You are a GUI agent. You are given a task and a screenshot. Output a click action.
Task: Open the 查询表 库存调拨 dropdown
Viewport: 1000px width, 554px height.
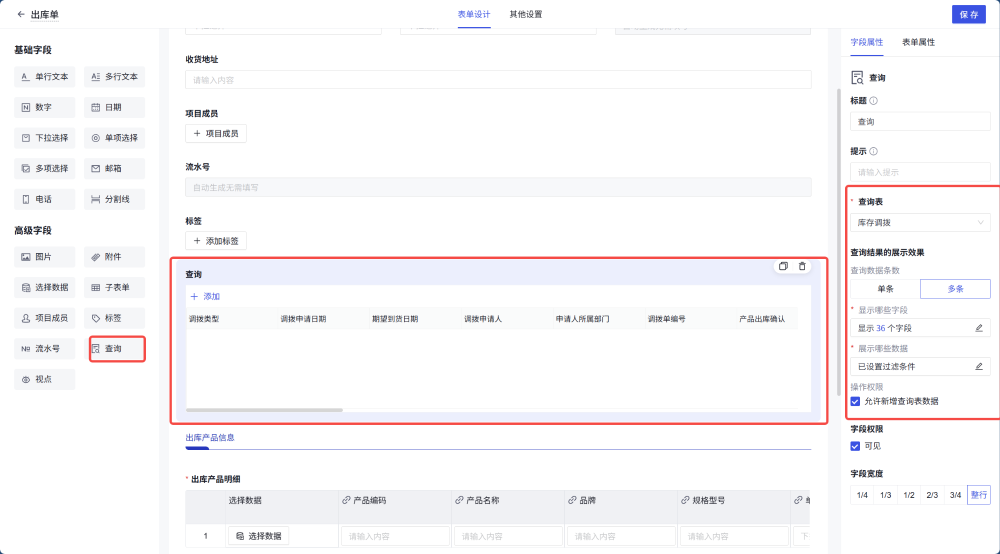(x=920, y=222)
